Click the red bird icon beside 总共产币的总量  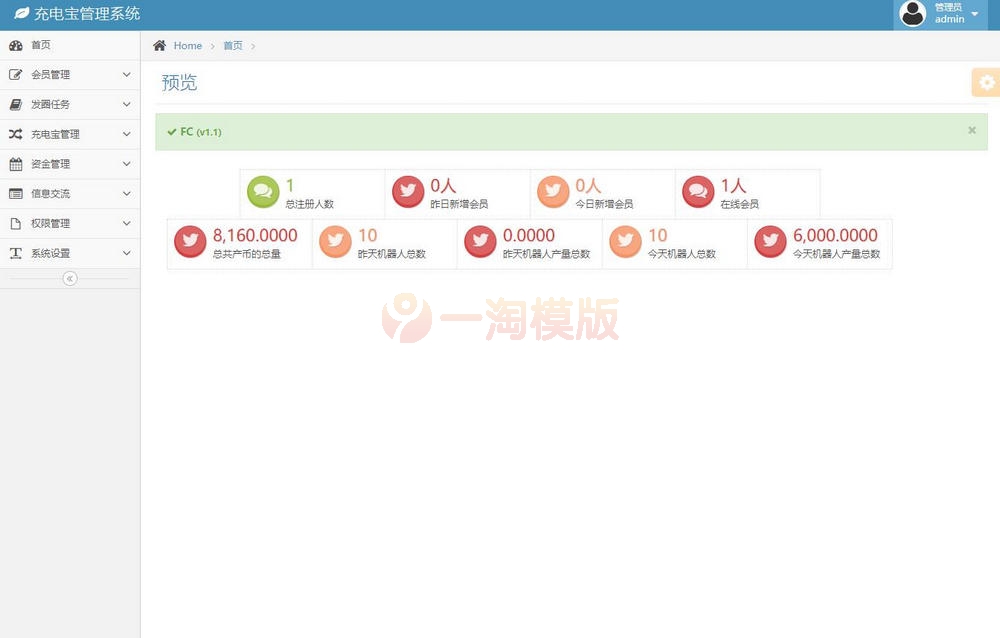coord(189,241)
